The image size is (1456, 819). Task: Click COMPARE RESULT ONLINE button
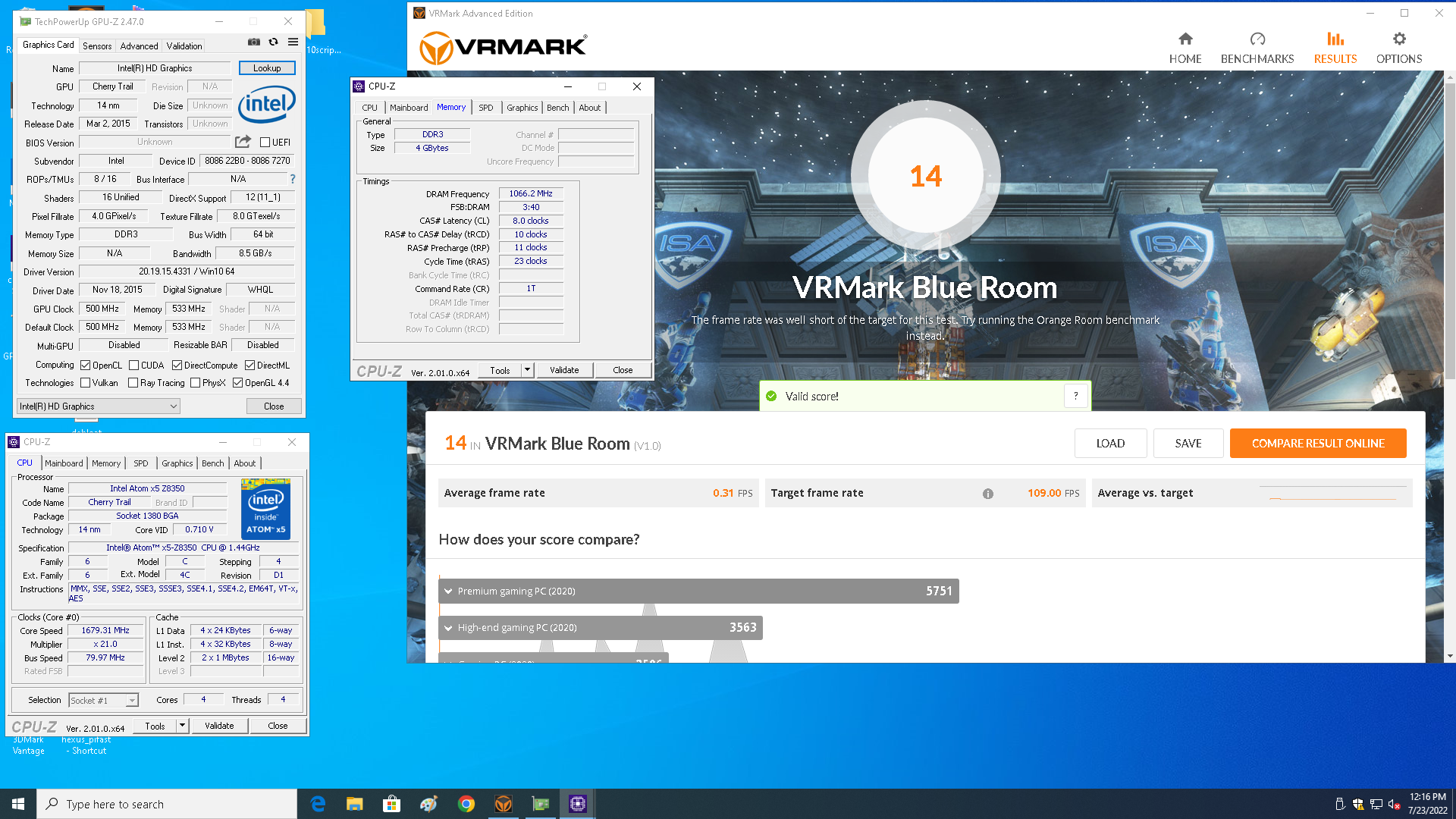pos(1318,443)
